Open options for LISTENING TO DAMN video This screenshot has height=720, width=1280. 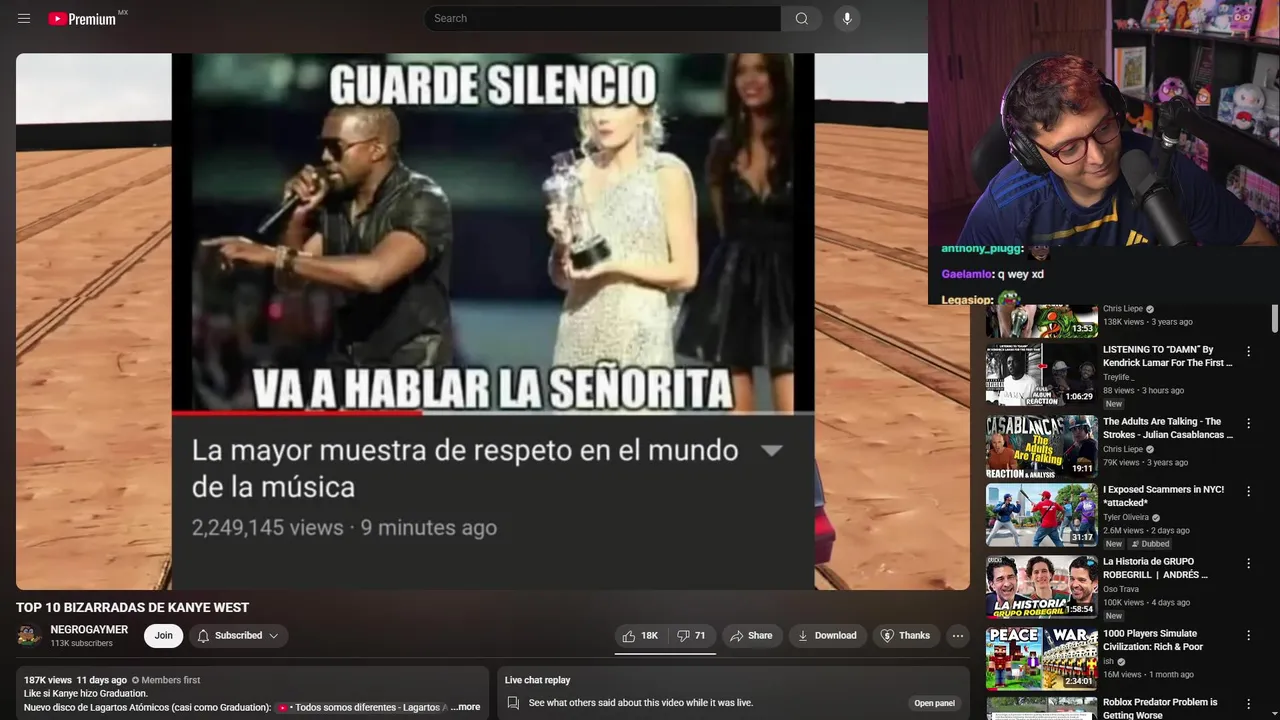[x=1248, y=352]
